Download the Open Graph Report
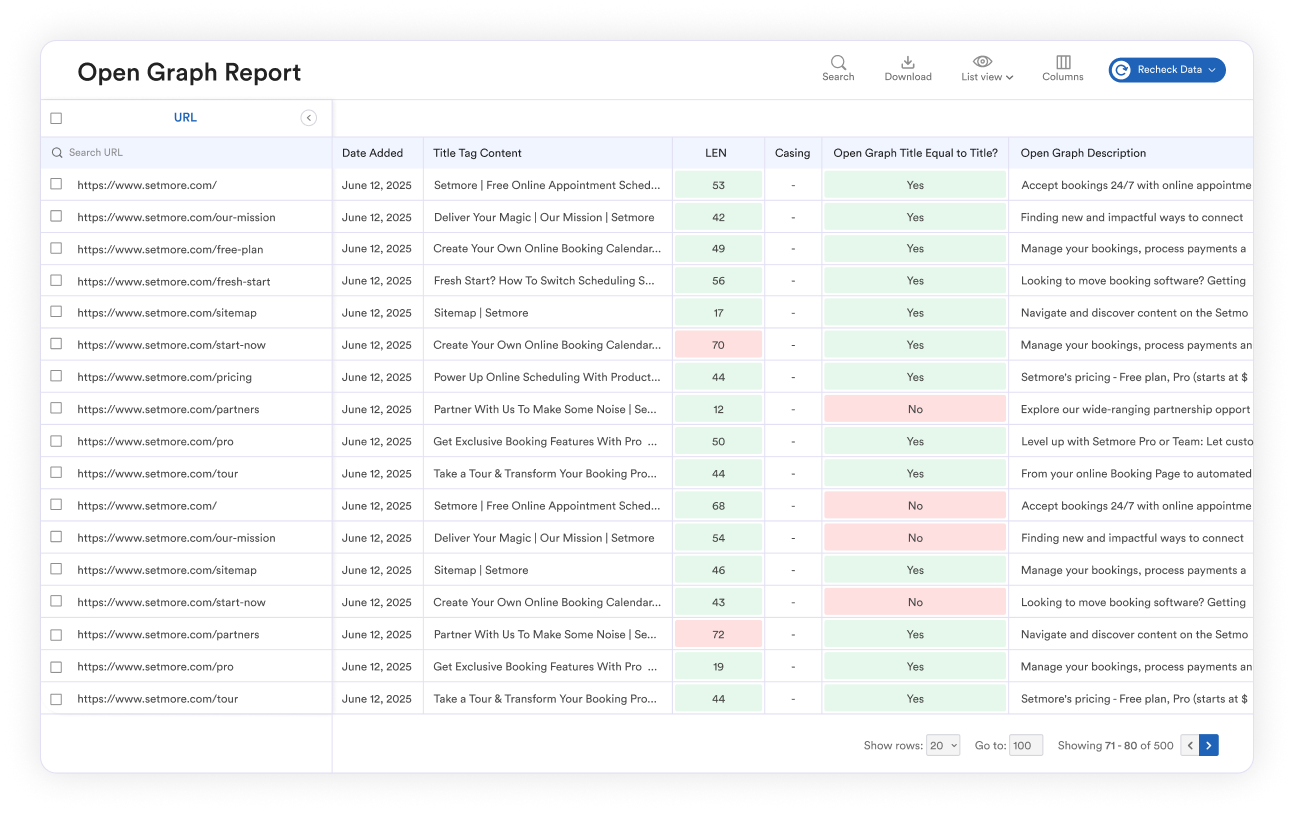Viewport: 1294px width, 814px height. (907, 67)
